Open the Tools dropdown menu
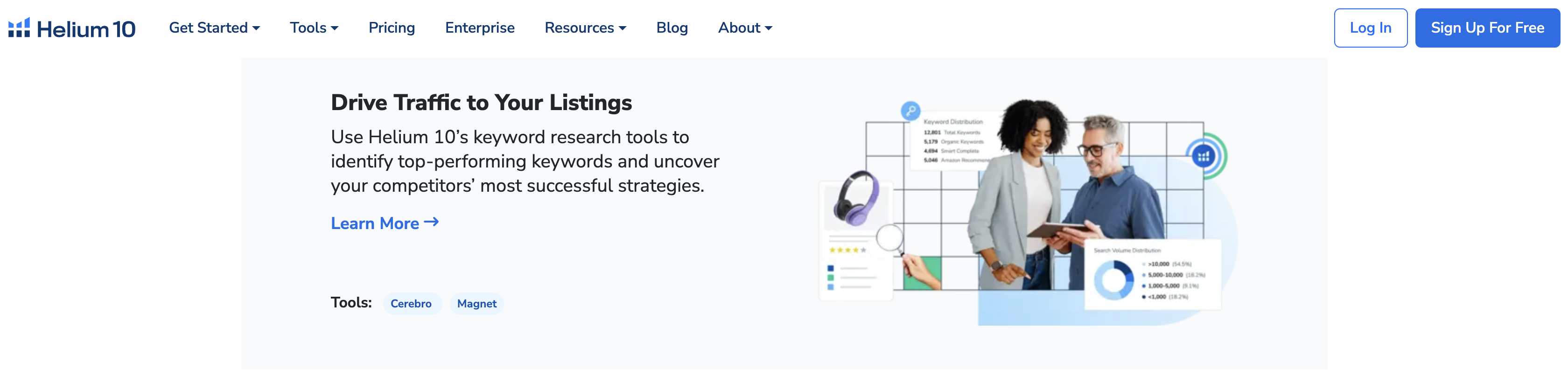 click(314, 28)
